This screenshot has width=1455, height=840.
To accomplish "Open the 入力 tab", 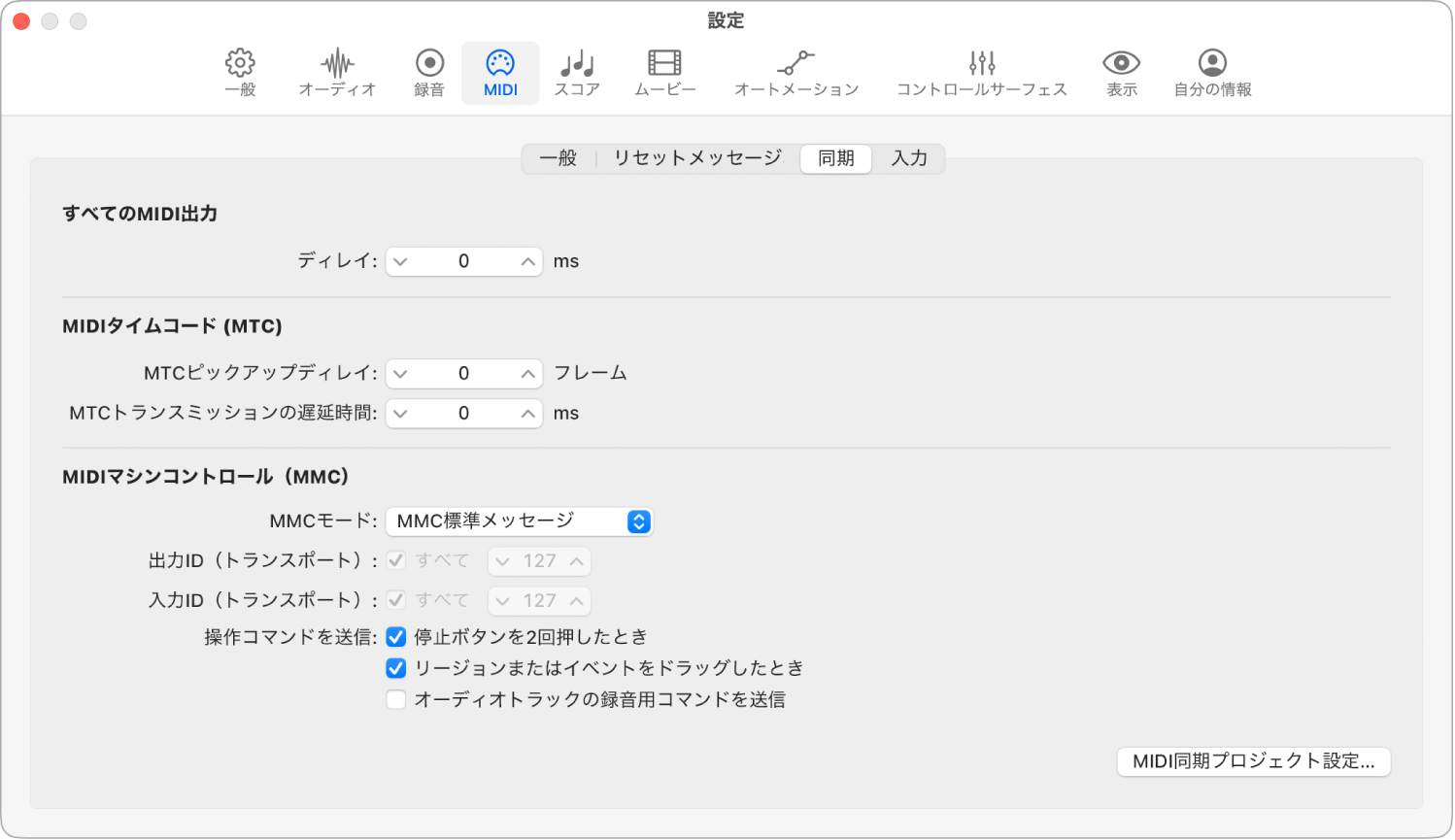I will point(909,158).
